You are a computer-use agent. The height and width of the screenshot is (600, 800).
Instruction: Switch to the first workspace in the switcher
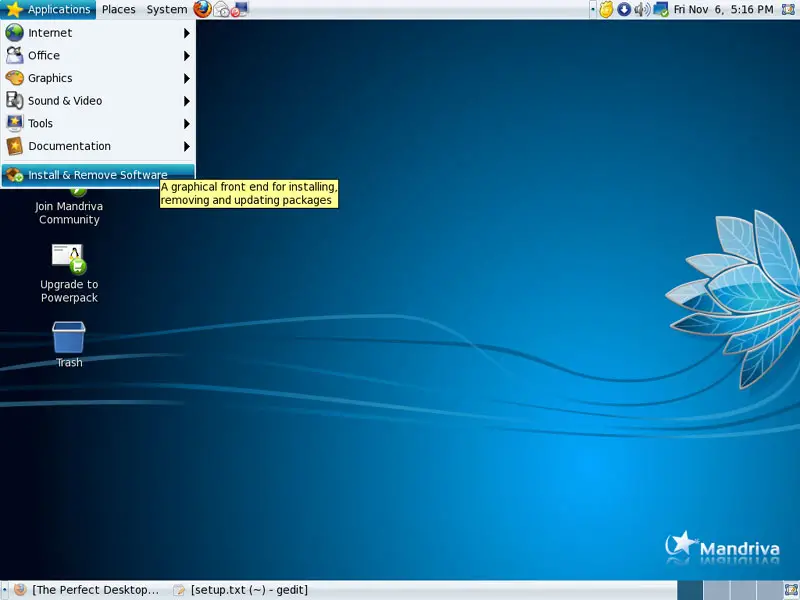click(690, 590)
